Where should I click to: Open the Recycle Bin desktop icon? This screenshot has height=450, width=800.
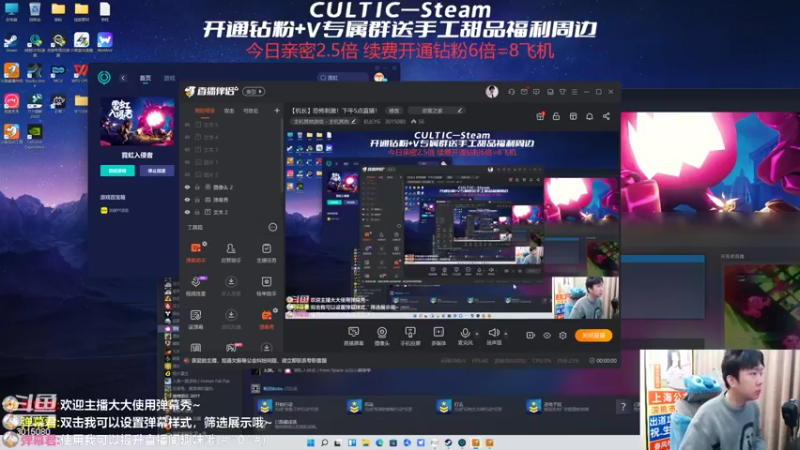click(35, 12)
